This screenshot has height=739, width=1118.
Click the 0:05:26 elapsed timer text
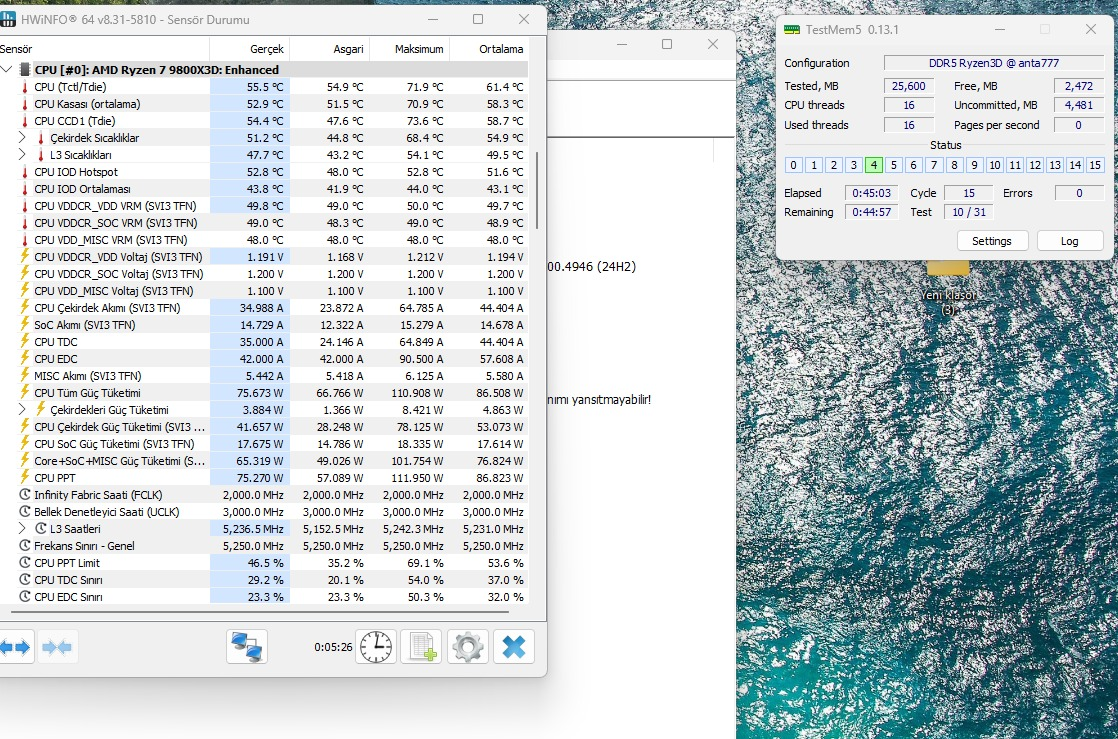(x=333, y=647)
